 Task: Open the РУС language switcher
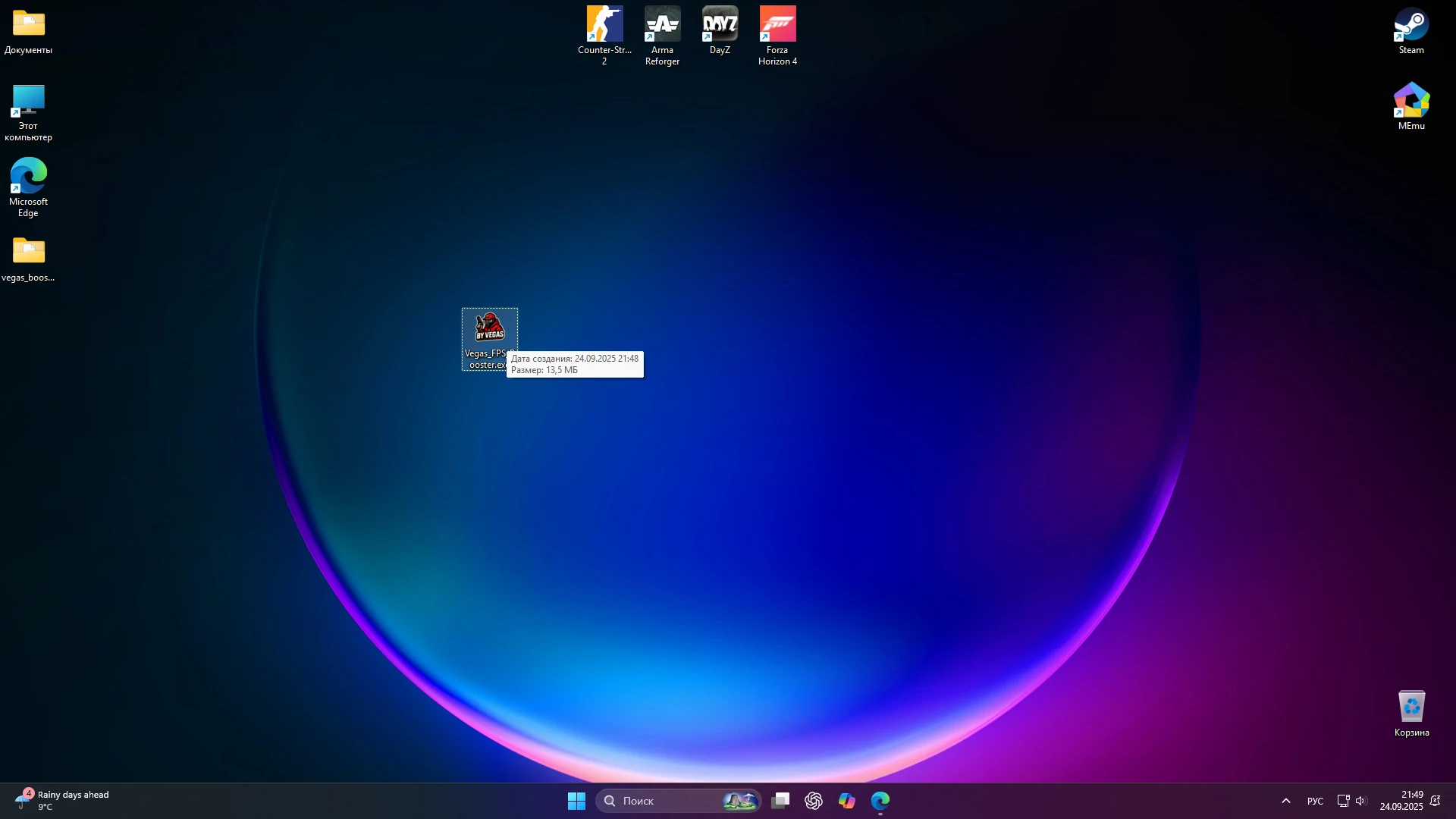tap(1315, 802)
